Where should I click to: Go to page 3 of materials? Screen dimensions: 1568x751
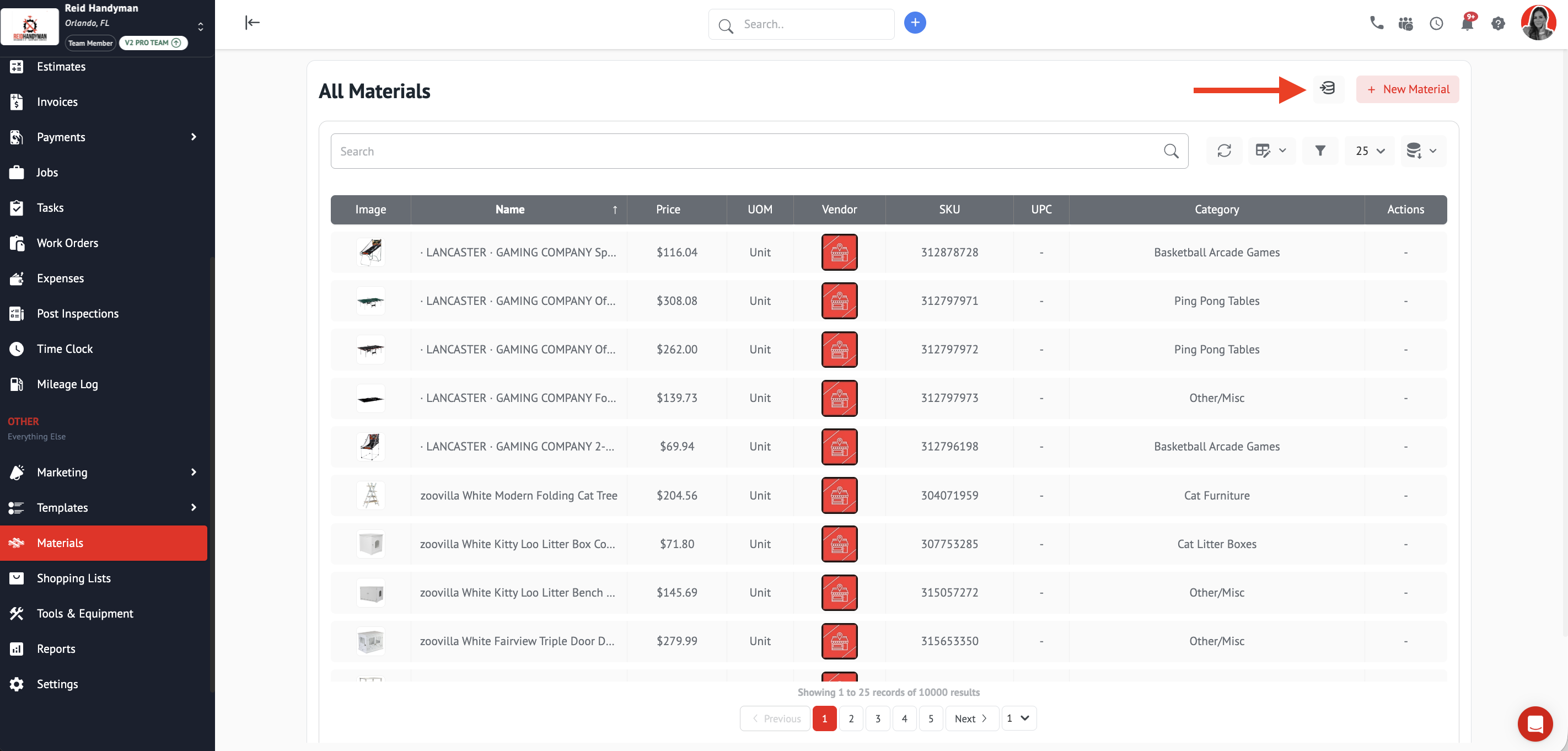pos(877,718)
